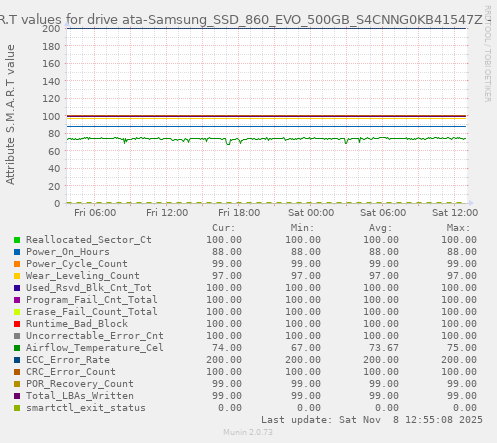
Task: Click the blue Power_On_Hours line at 88
Action: (267, 126)
